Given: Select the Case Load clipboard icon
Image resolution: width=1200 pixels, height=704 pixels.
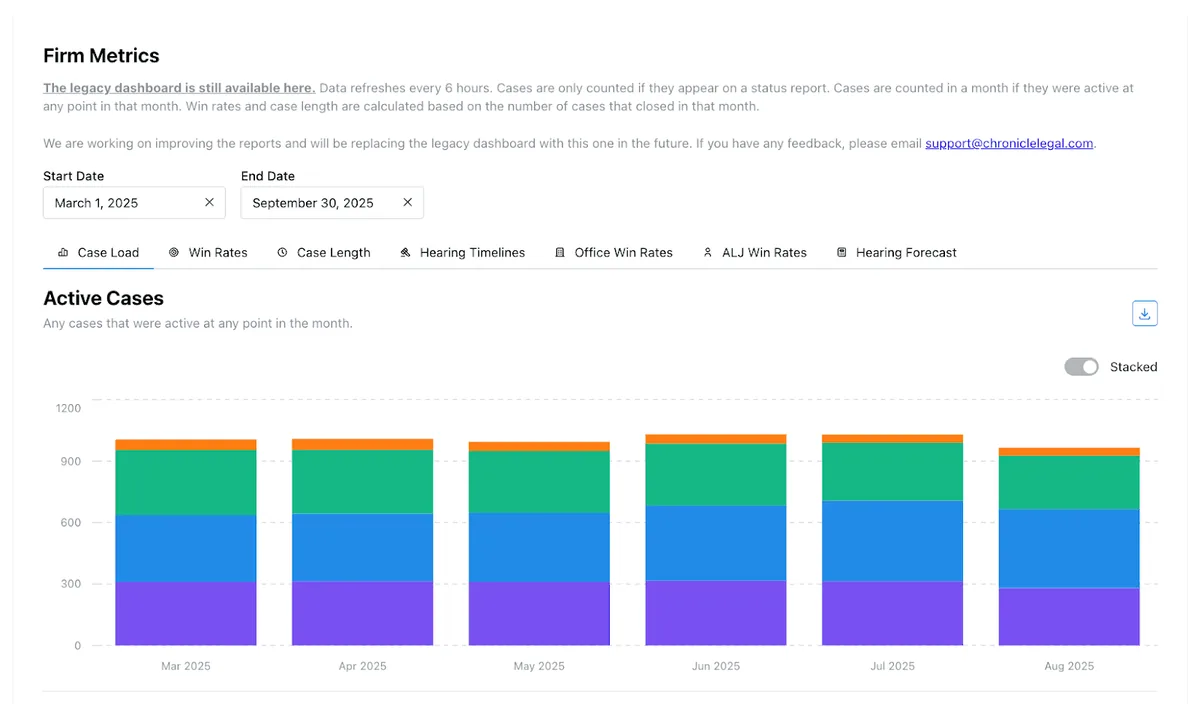Looking at the screenshot, I should click(x=62, y=252).
